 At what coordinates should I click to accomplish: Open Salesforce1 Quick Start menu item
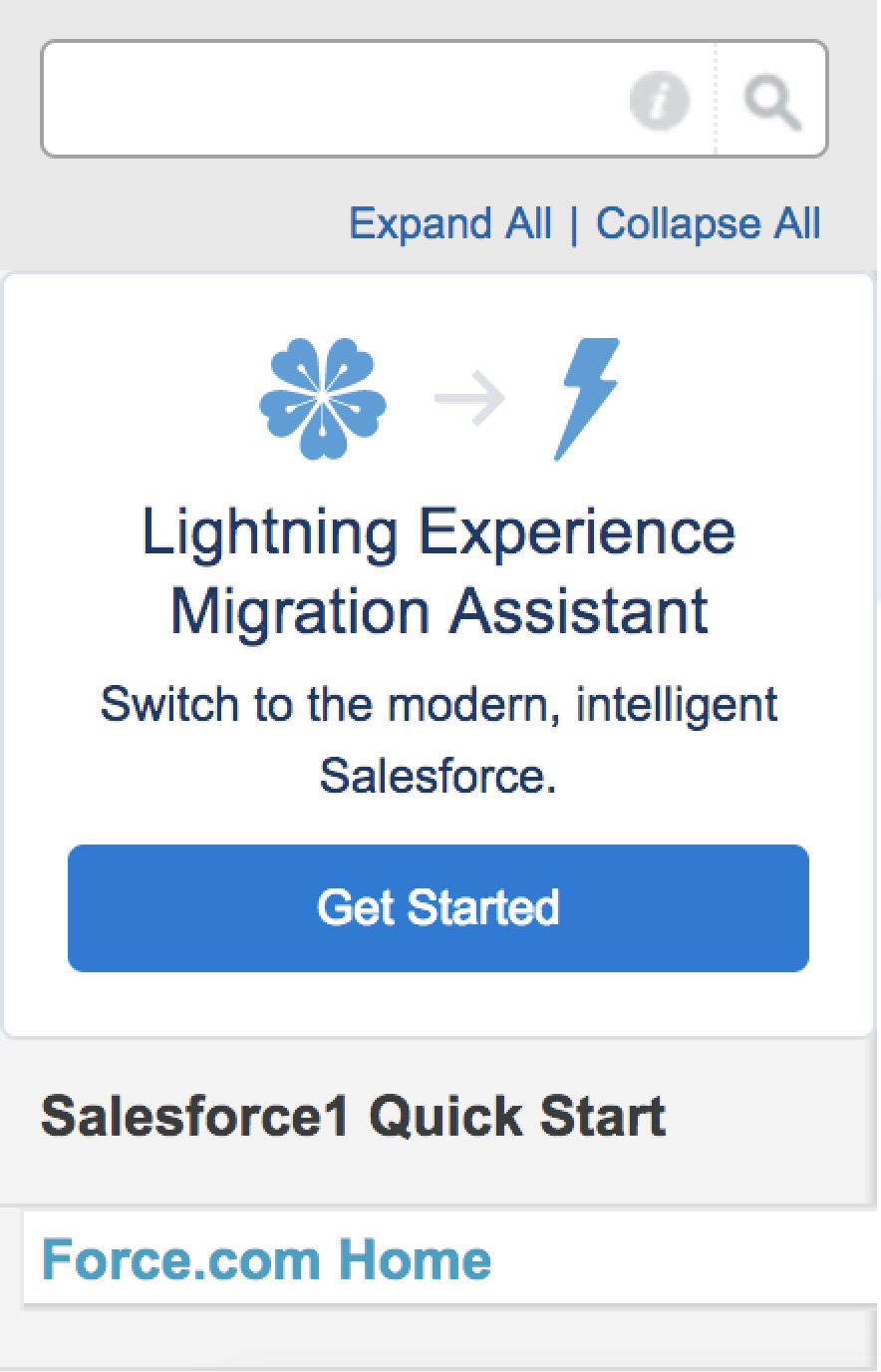tap(353, 1116)
